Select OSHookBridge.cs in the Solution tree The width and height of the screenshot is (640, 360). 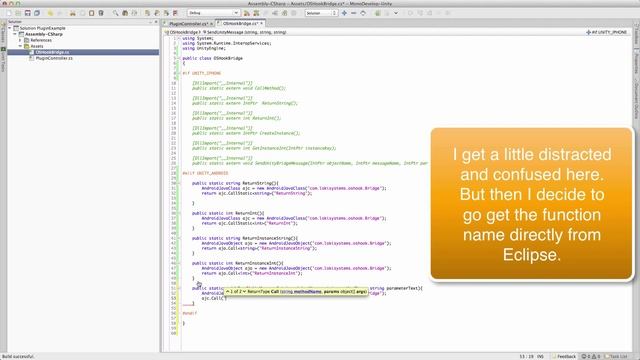coord(52,52)
